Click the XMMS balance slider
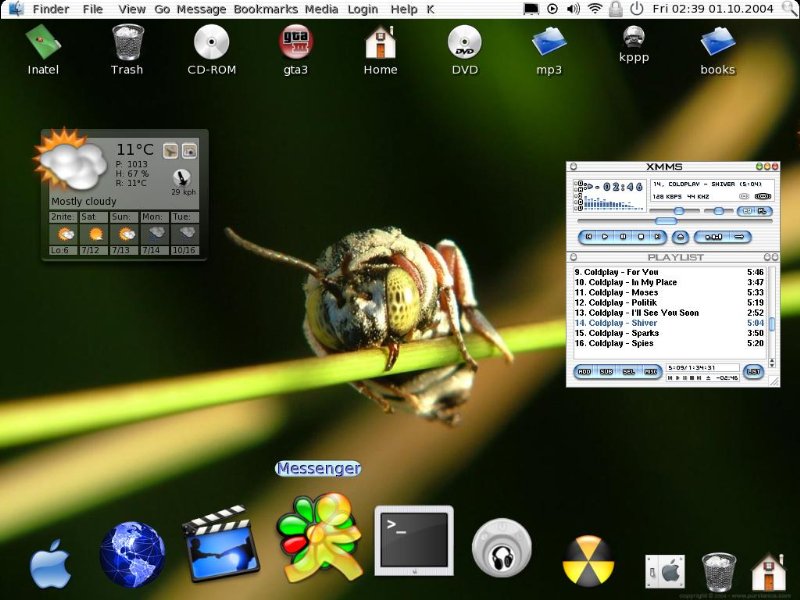 coord(718,211)
